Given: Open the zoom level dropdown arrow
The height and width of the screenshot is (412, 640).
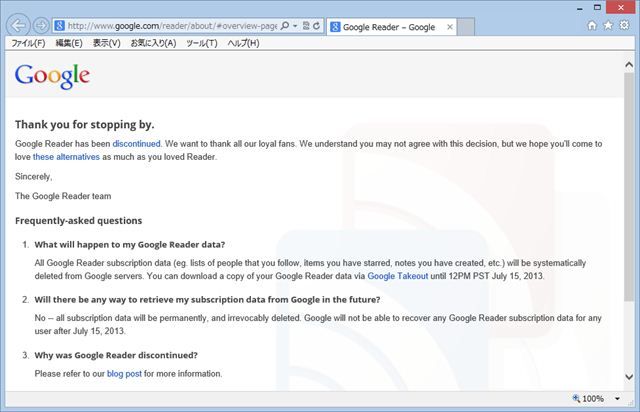Looking at the screenshot, I should point(617,399).
